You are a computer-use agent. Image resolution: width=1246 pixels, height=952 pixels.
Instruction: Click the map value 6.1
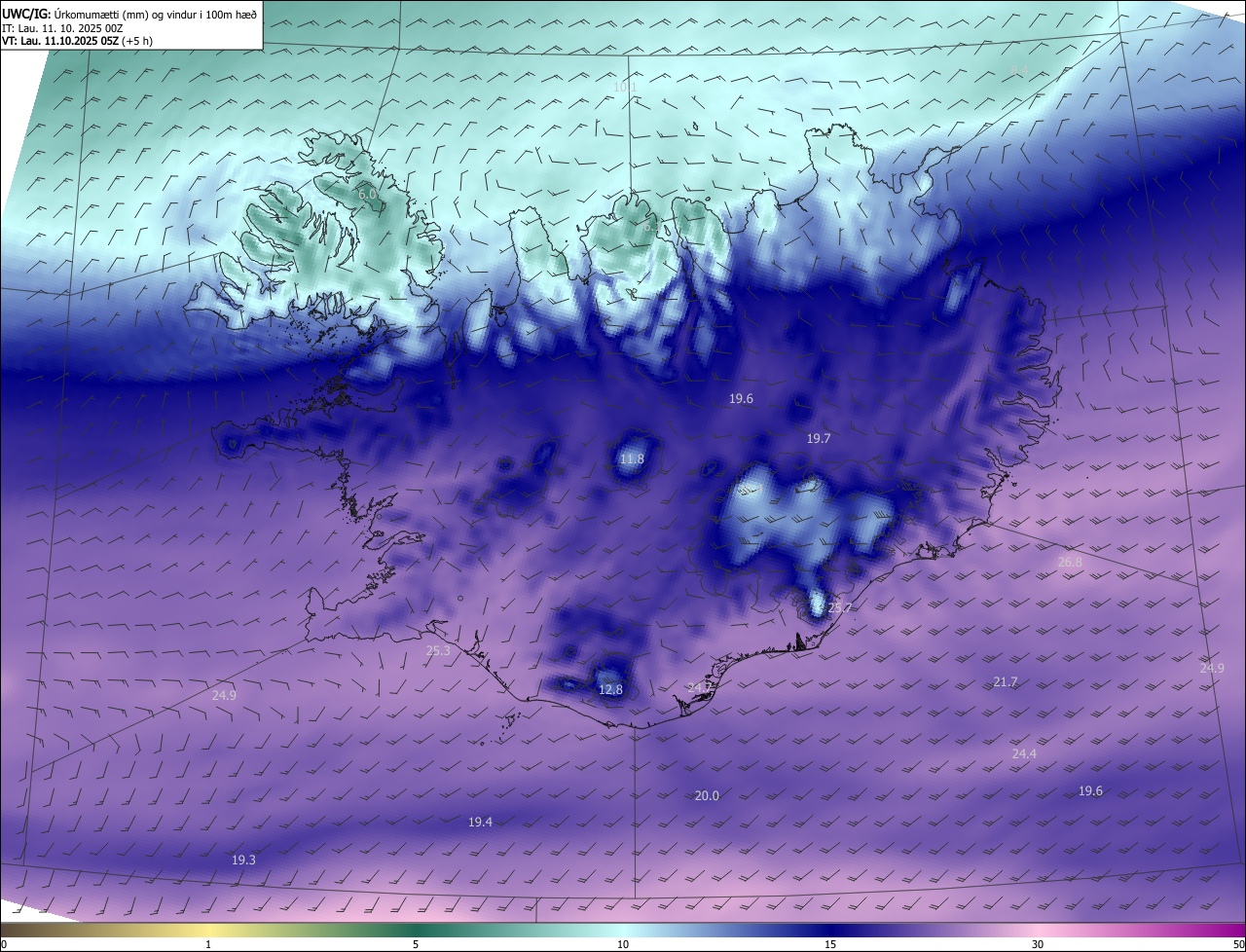coord(650,228)
